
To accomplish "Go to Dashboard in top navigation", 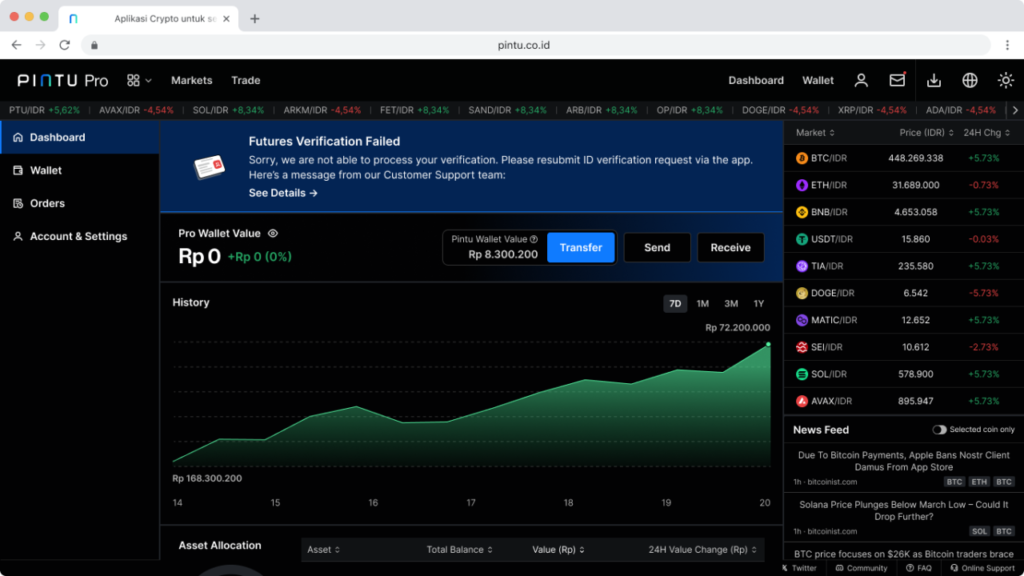I will click(756, 80).
